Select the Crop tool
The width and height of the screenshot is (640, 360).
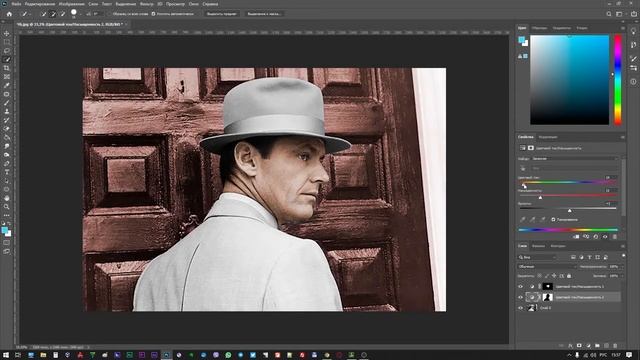7,68
